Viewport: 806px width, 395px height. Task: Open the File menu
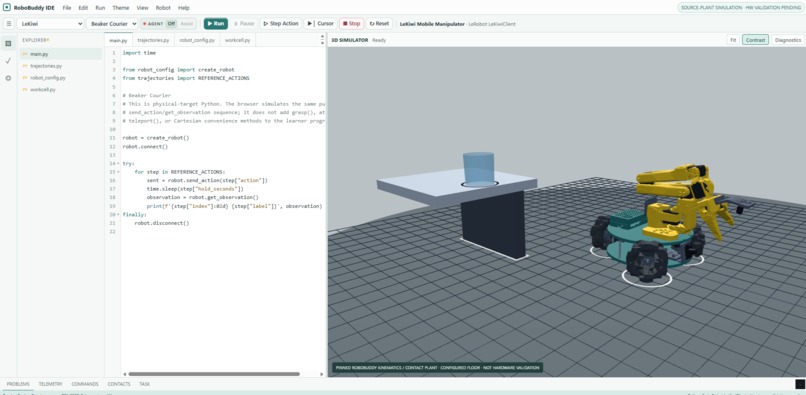(x=67, y=8)
